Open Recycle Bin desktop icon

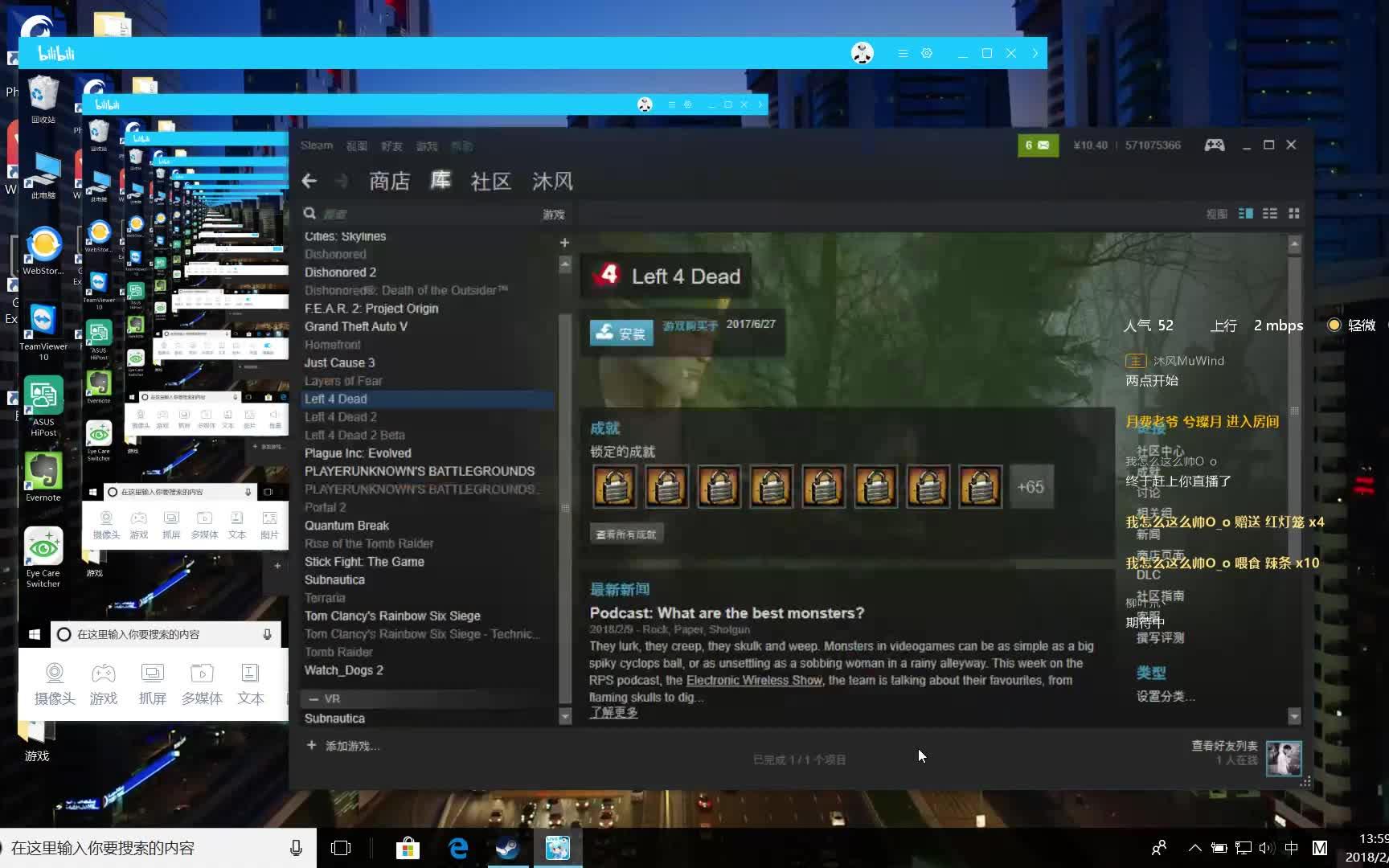pyautogui.click(x=43, y=100)
